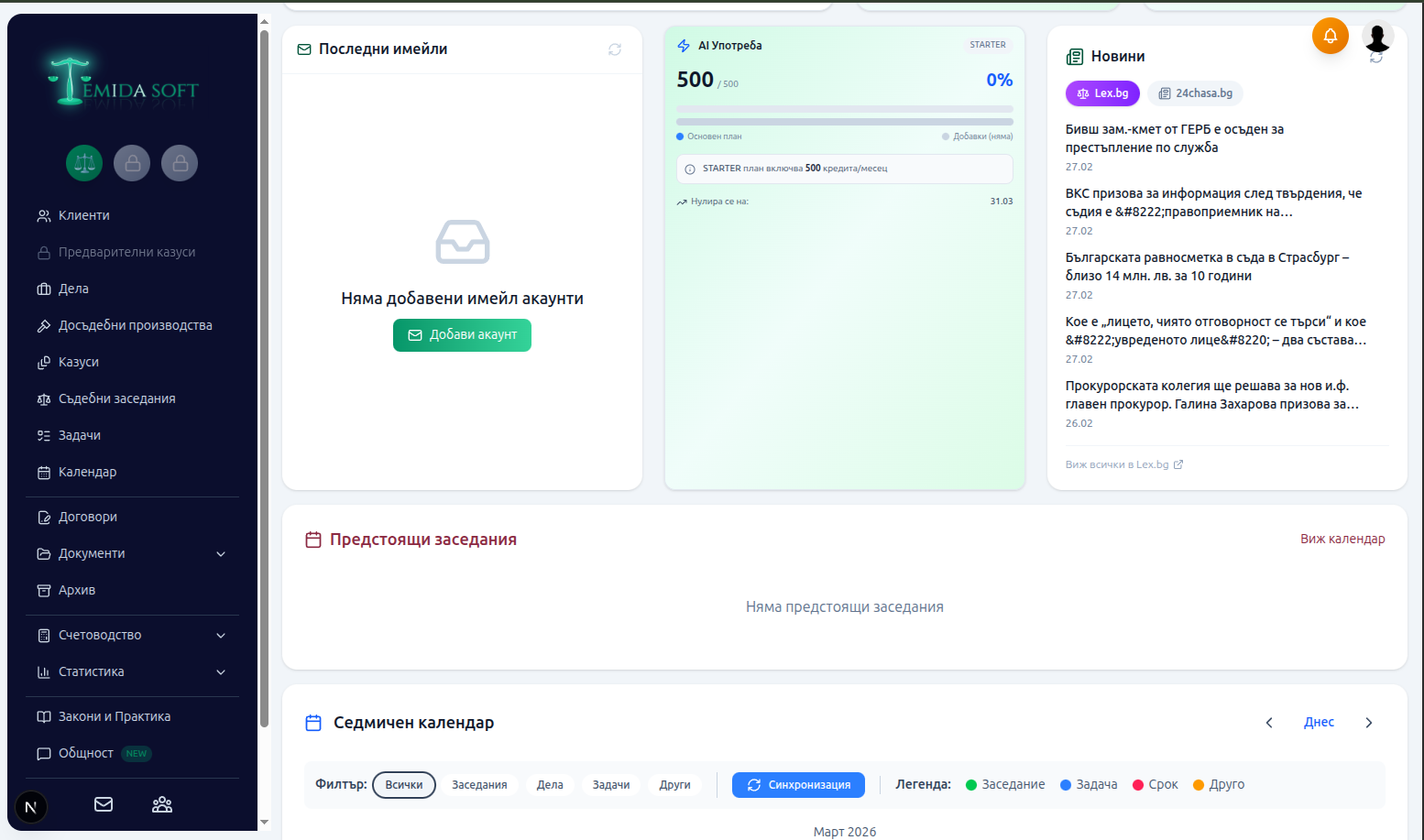The image size is (1424, 840).
Task: Open Закони и Практика section
Action: coord(133,716)
